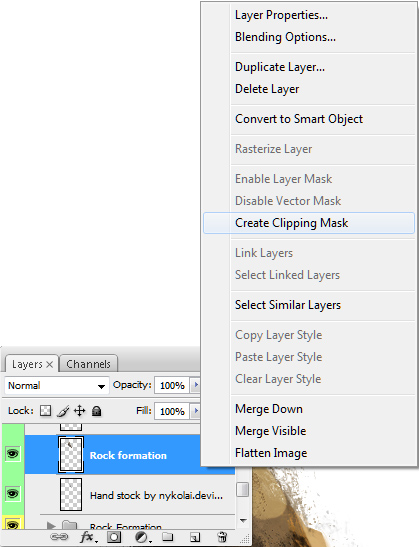The image size is (419, 547).
Task: Click the Rock formation layer thumbnail
Action: [71, 455]
